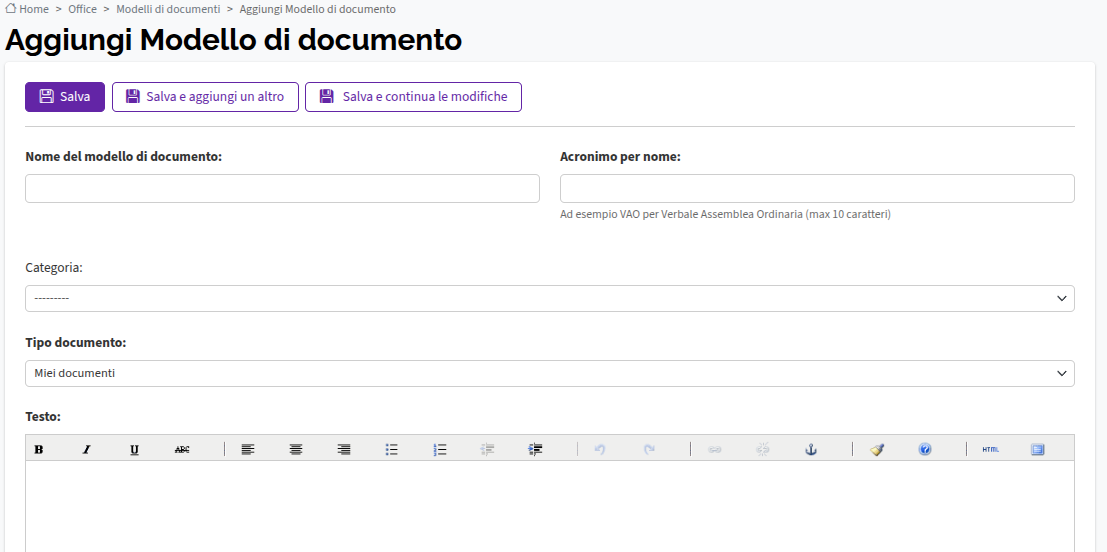Redo edit in text editor
The width and height of the screenshot is (1107, 552).
(x=649, y=449)
